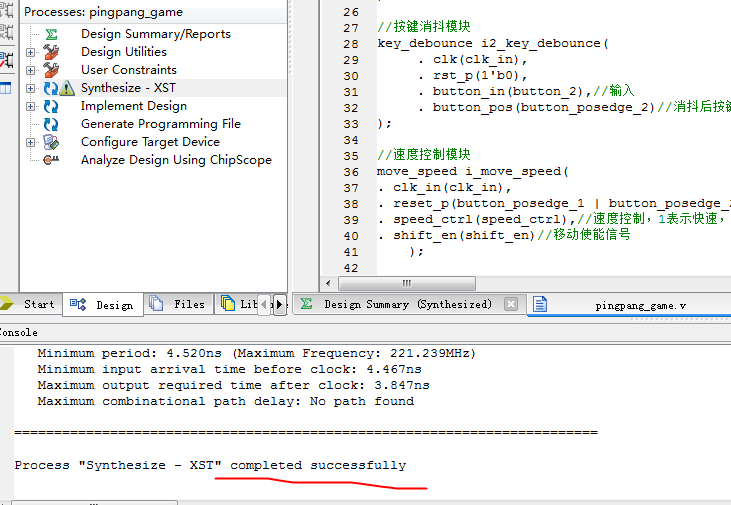Viewport: 731px width, 505px height.
Task: Click the Design Utilities toolbox icon
Action: point(51,52)
